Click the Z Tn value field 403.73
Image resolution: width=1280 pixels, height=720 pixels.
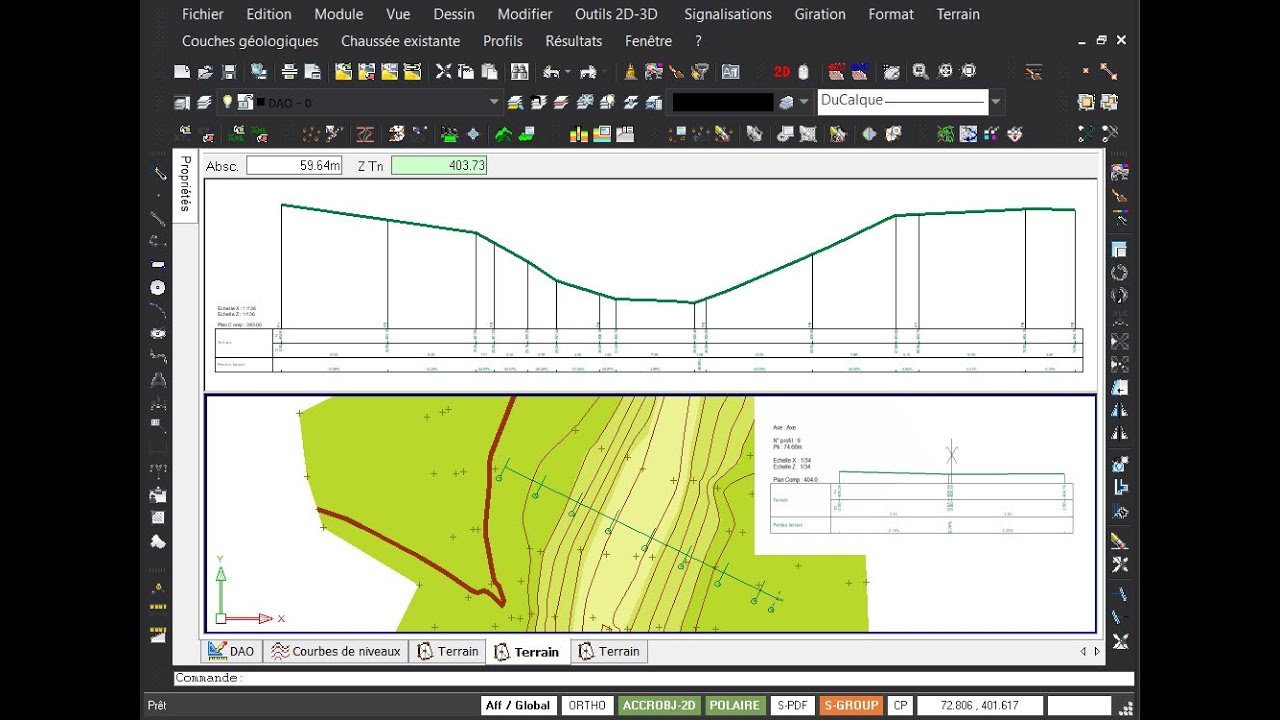click(x=439, y=165)
